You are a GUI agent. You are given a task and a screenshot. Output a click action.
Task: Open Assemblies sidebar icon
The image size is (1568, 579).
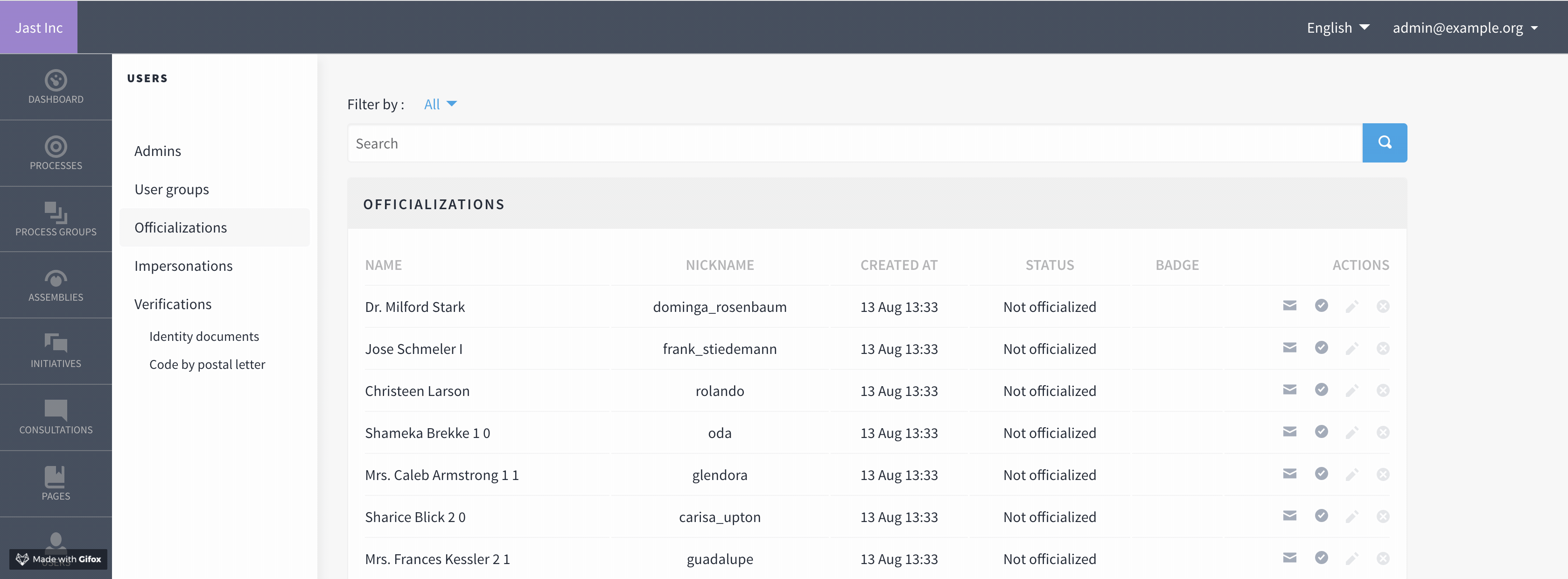point(56,286)
